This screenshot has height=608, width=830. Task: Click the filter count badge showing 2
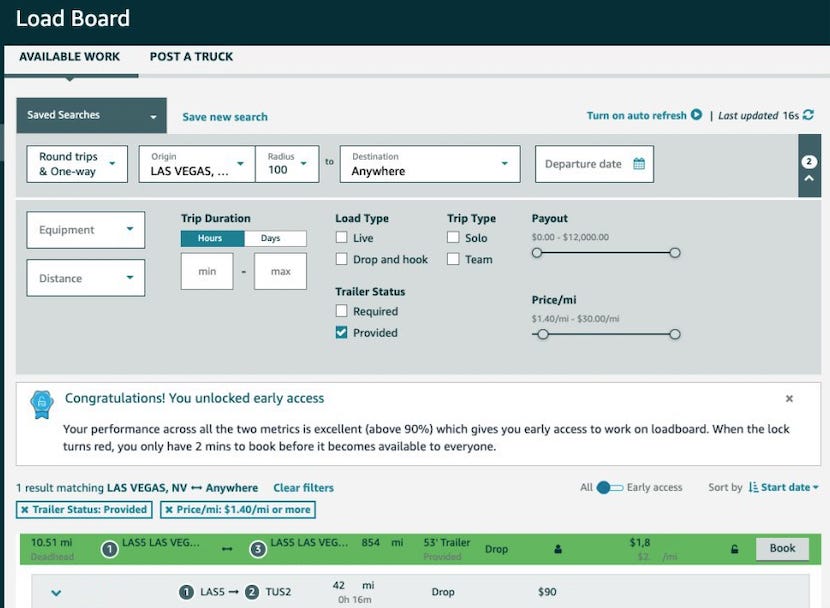[x=809, y=161]
